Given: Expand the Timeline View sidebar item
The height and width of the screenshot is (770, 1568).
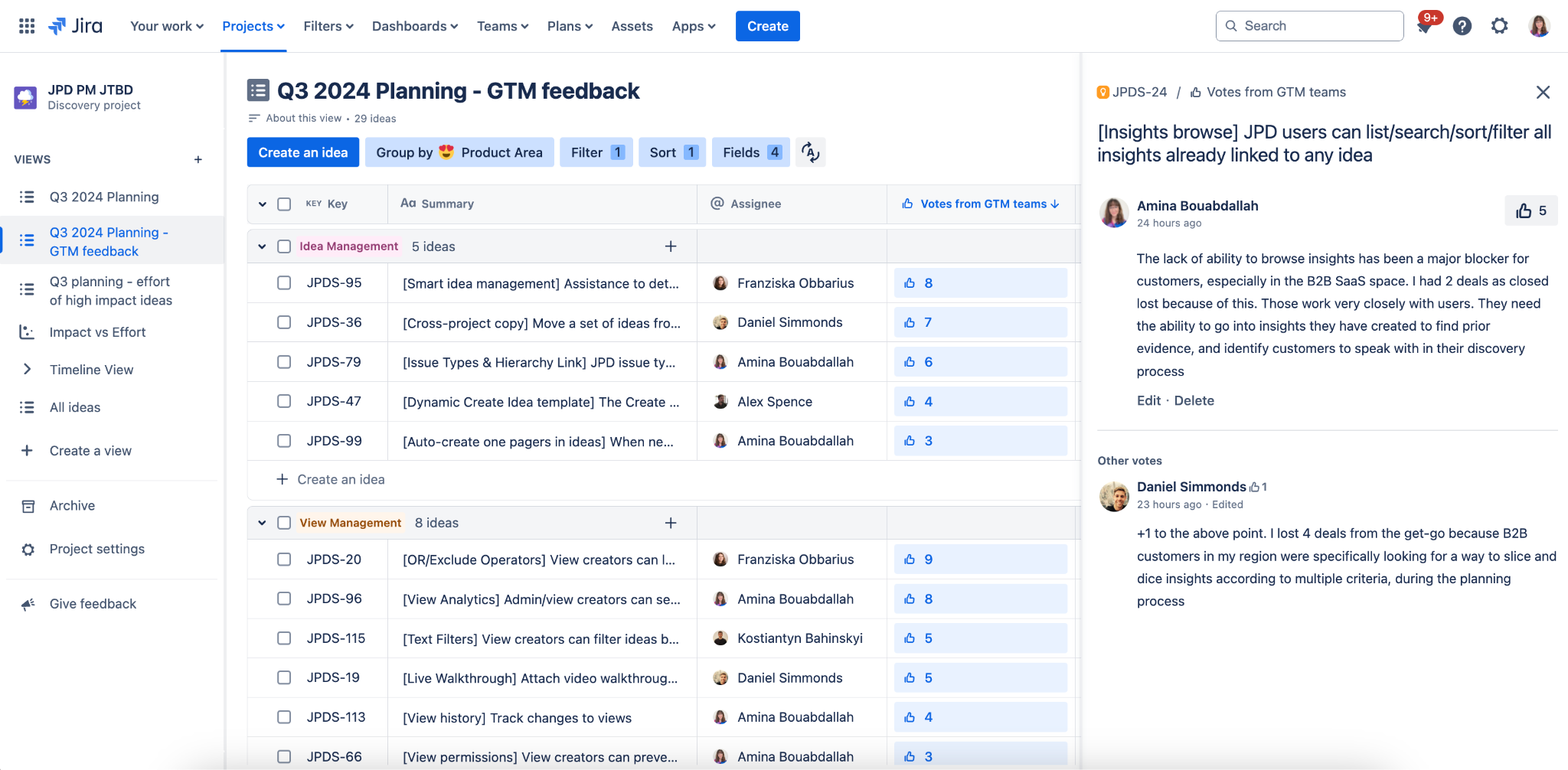Looking at the screenshot, I should coord(28,370).
